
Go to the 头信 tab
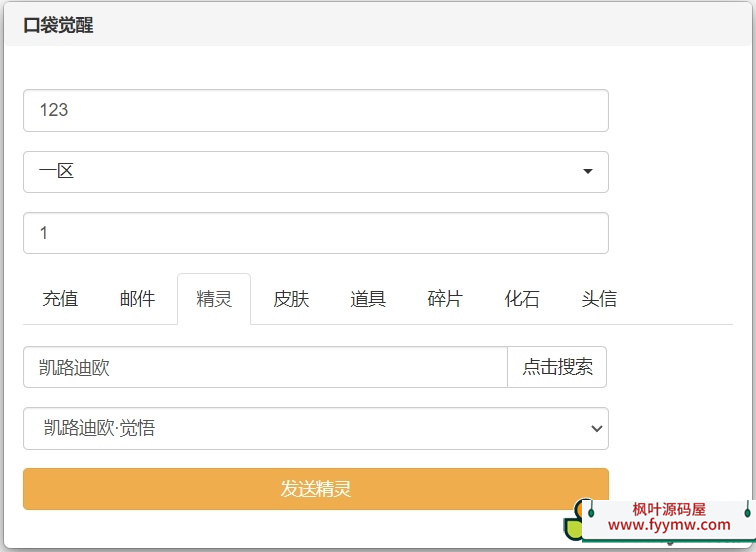coord(599,299)
